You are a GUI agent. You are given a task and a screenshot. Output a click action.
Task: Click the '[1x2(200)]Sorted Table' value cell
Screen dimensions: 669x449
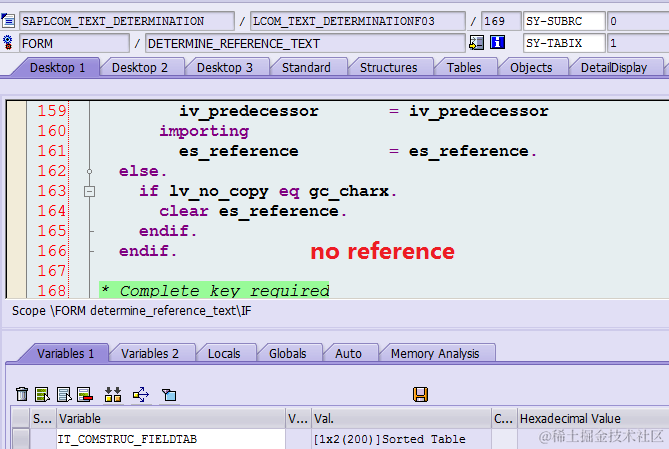click(x=401, y=439)
